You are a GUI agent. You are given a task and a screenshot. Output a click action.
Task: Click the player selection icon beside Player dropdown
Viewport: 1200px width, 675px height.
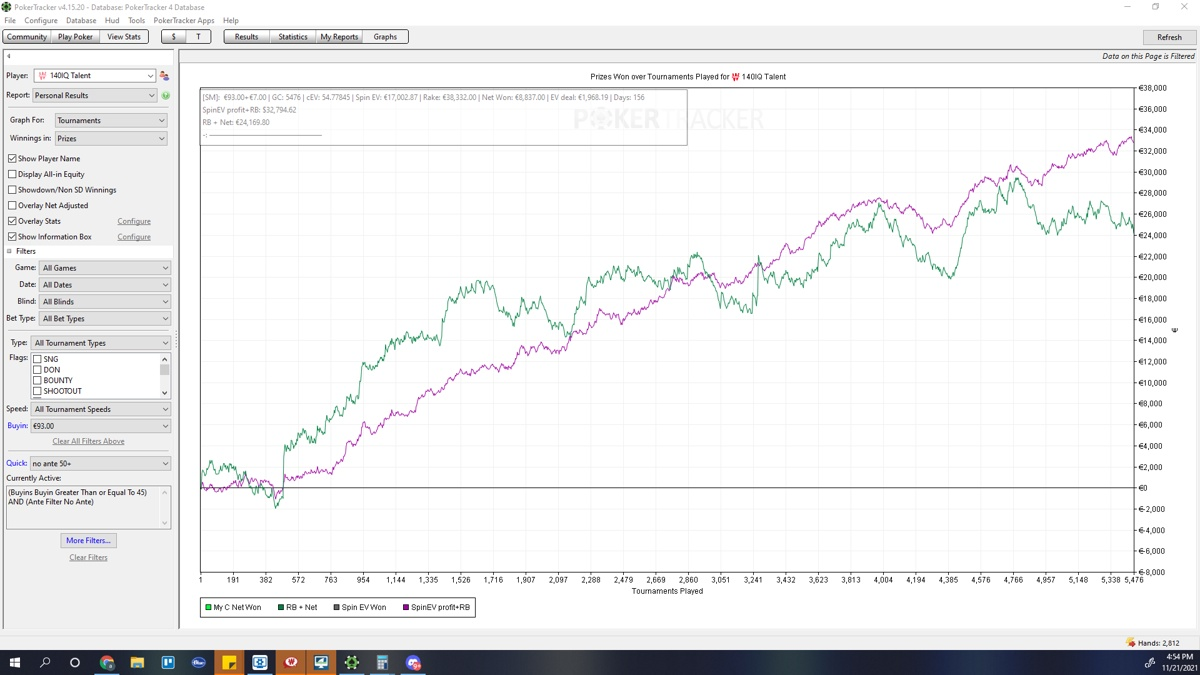tap(164, 76)
